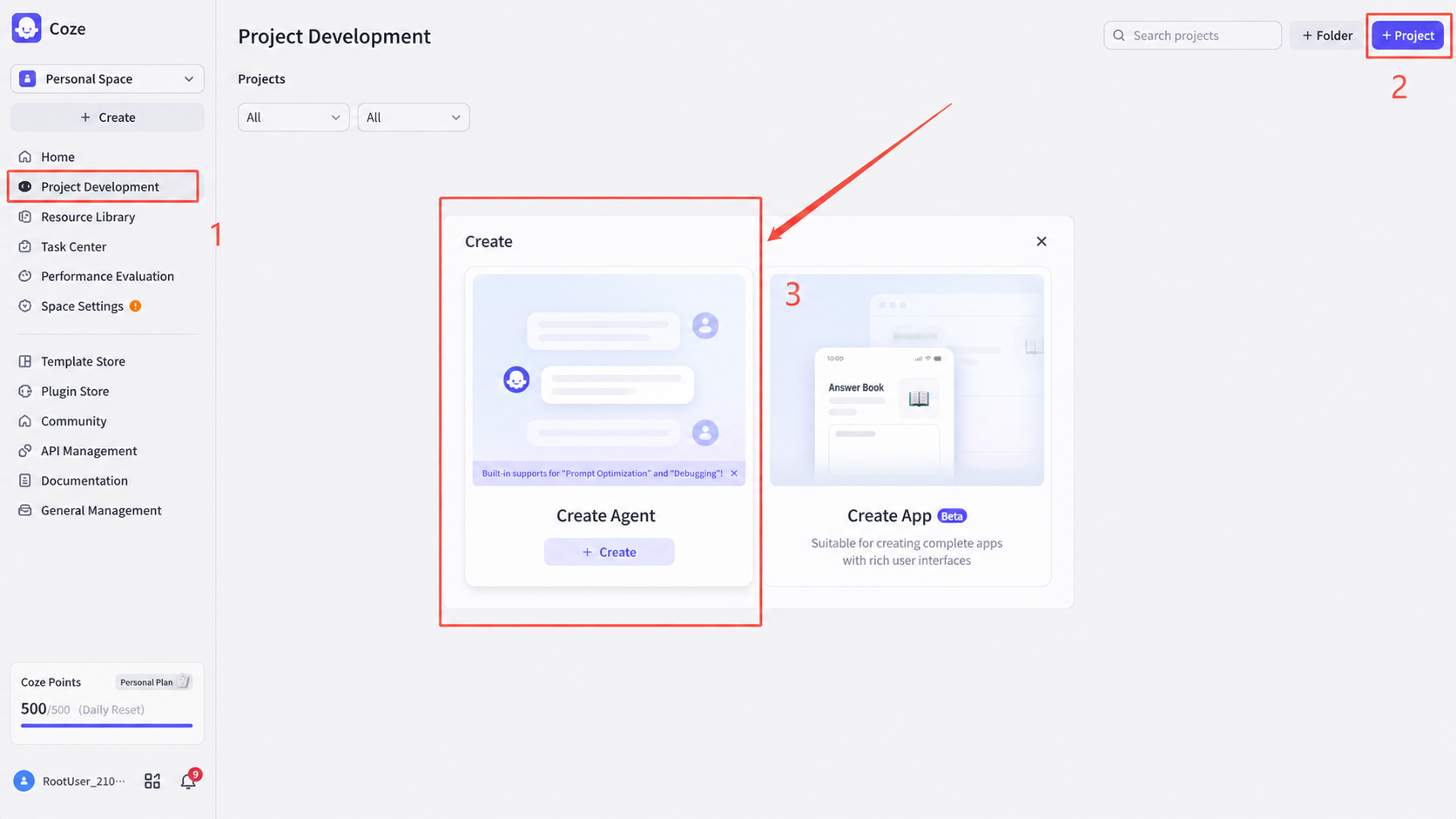Open Task Center

click(73, 246)
